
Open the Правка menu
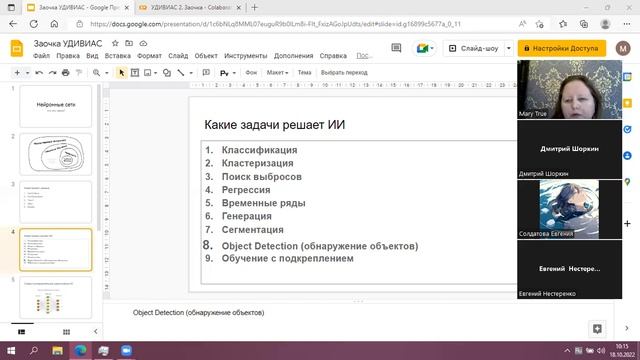(x=68, y=56)
